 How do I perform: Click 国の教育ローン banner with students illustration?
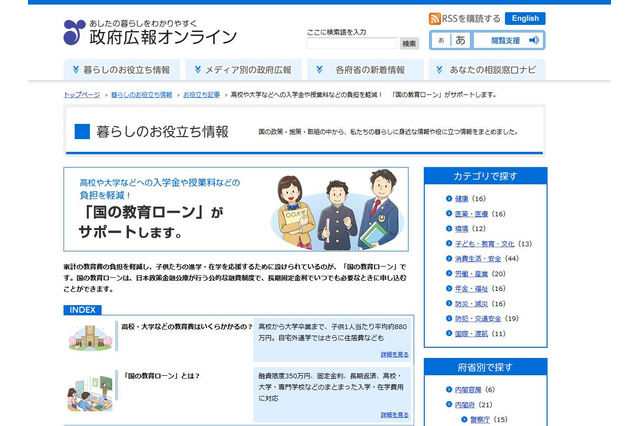pos(236,209)
